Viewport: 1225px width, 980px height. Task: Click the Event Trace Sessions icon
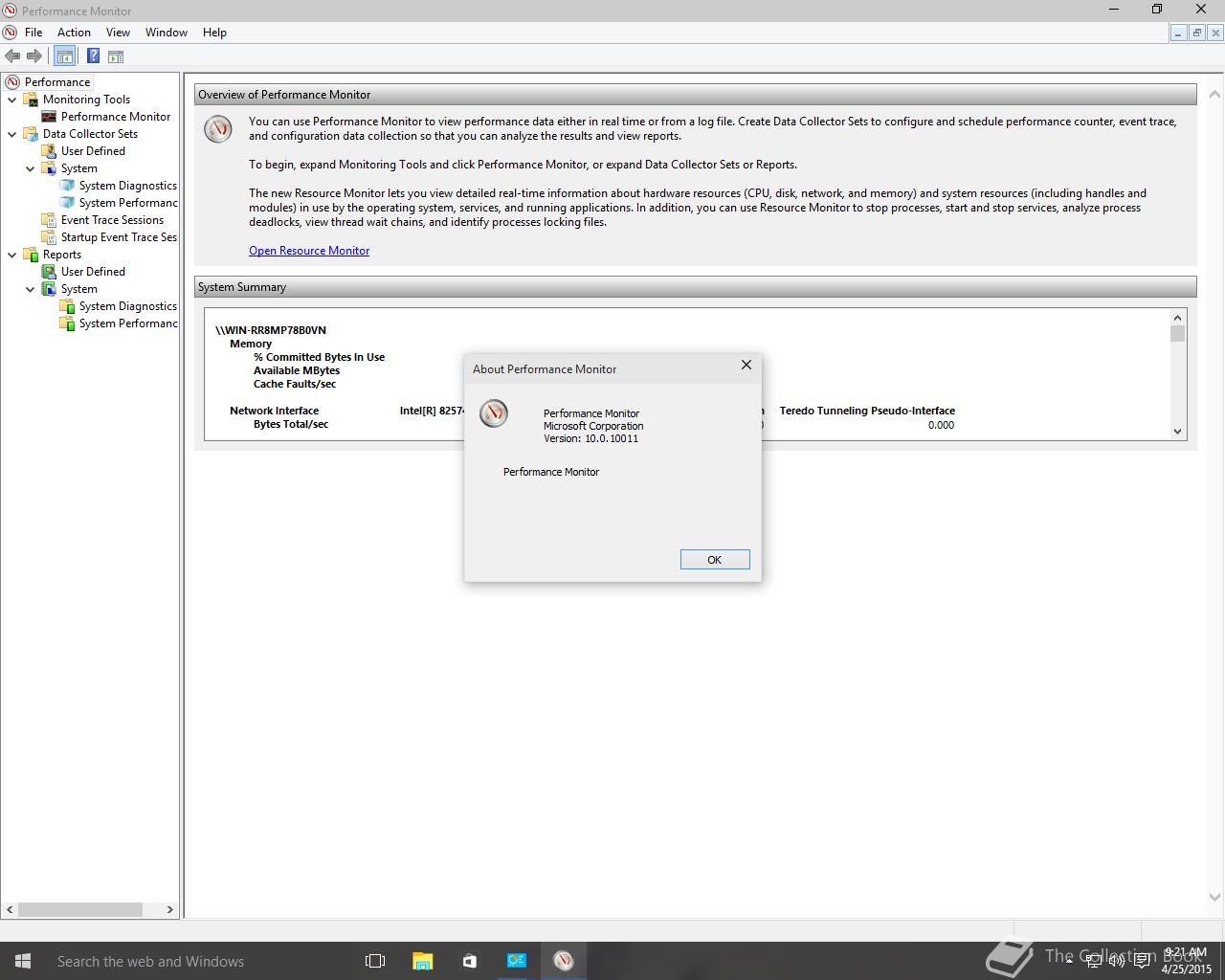point(49,220)
